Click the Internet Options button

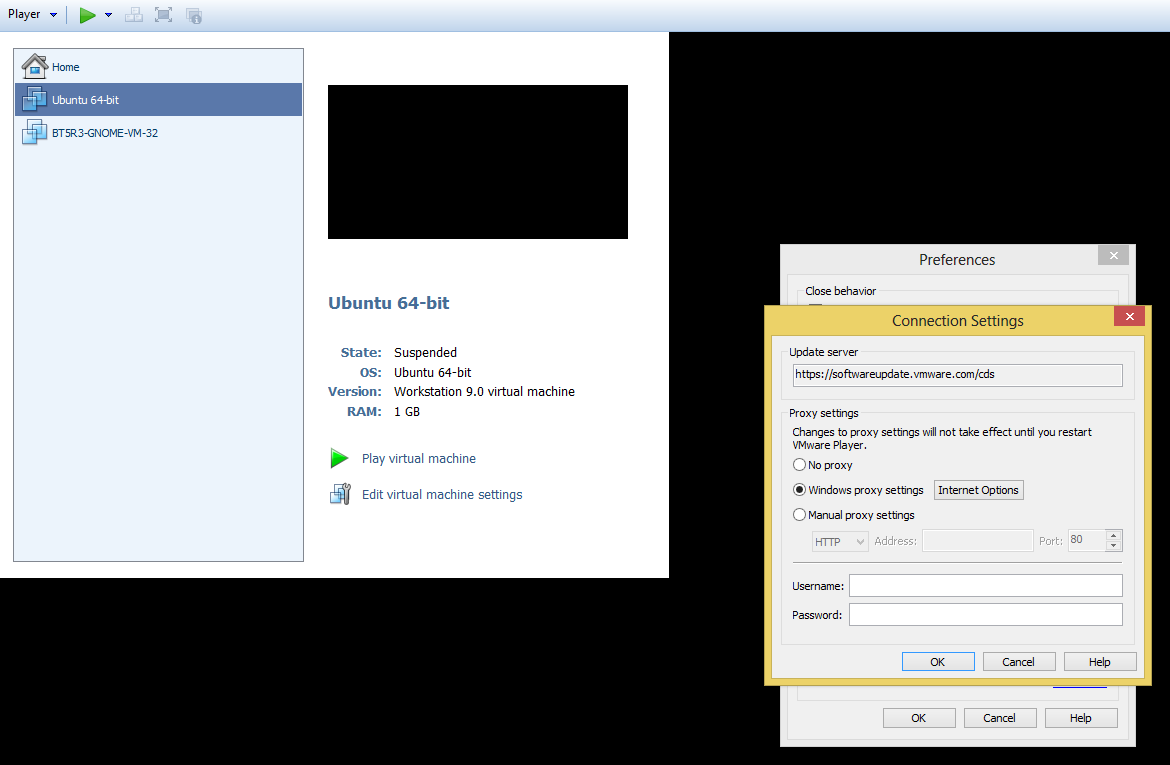(x=978, y=490)
